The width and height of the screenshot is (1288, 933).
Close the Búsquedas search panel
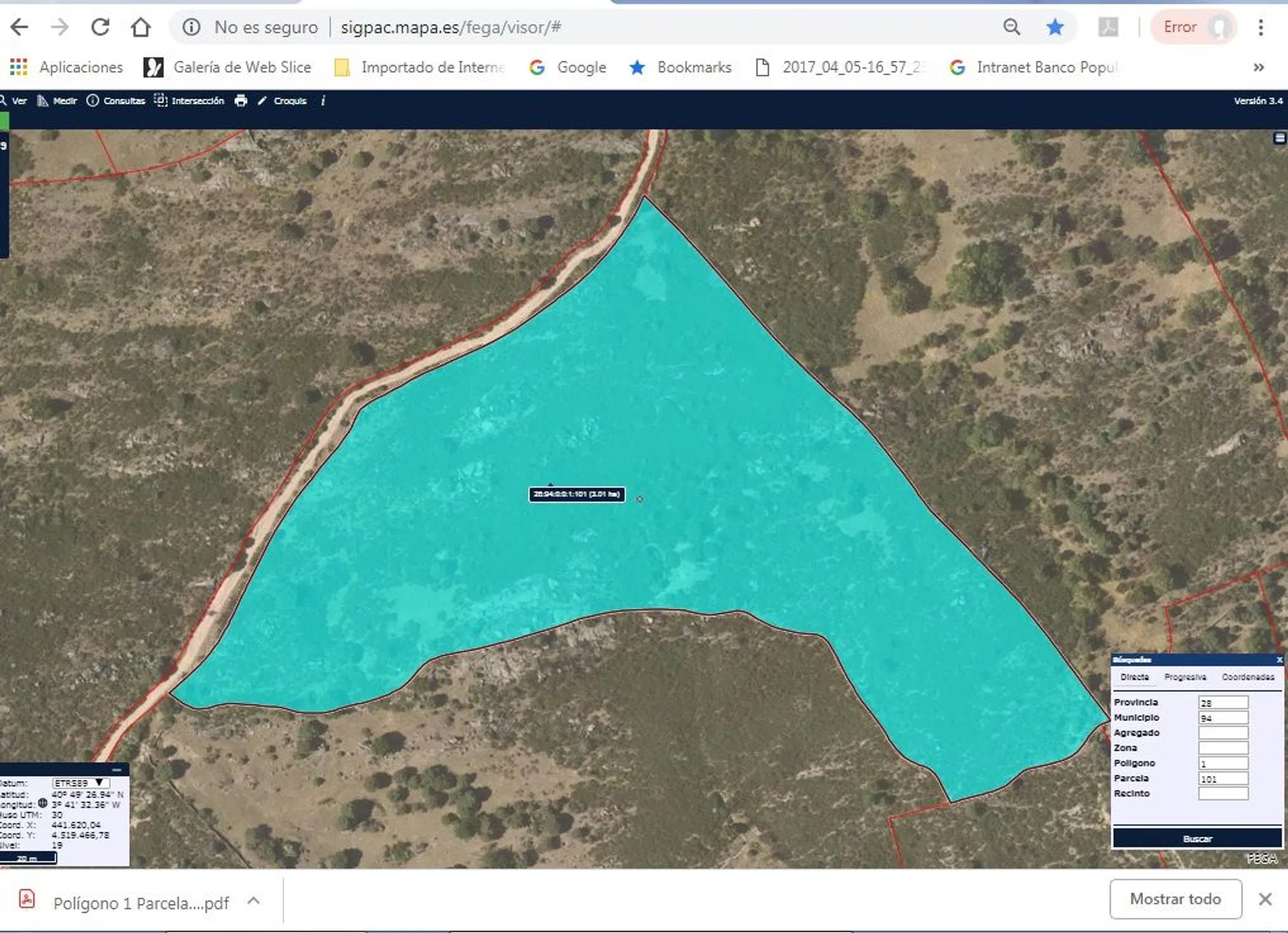(x=1279, y=660)
